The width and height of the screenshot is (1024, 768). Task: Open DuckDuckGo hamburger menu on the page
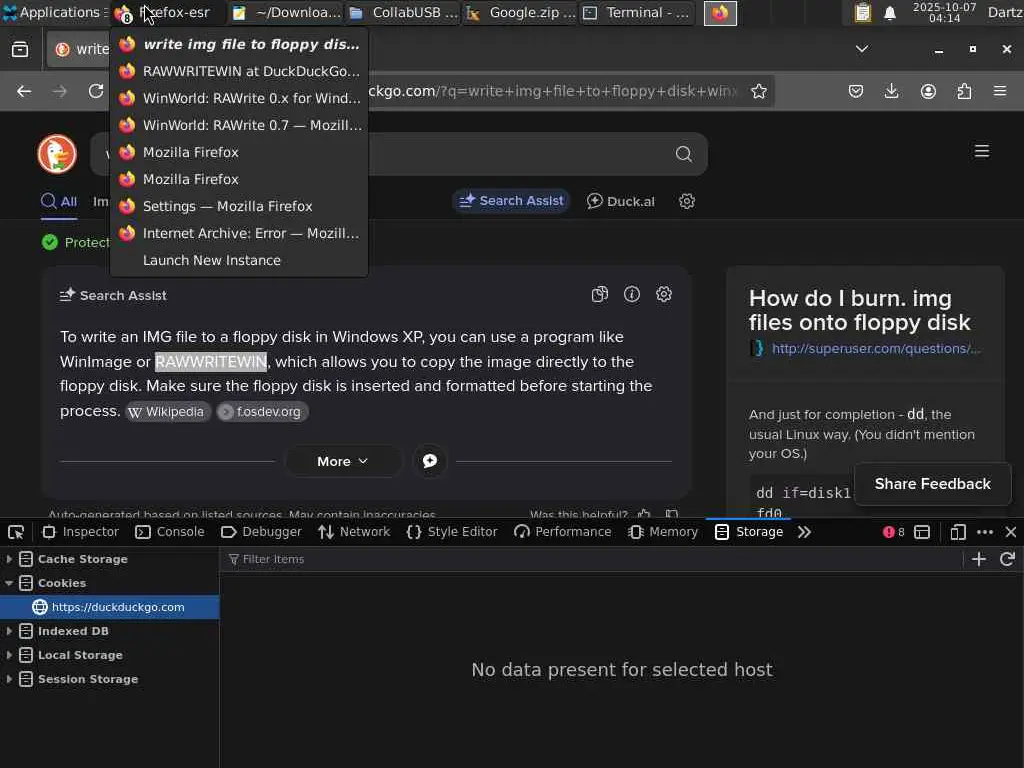982,152
